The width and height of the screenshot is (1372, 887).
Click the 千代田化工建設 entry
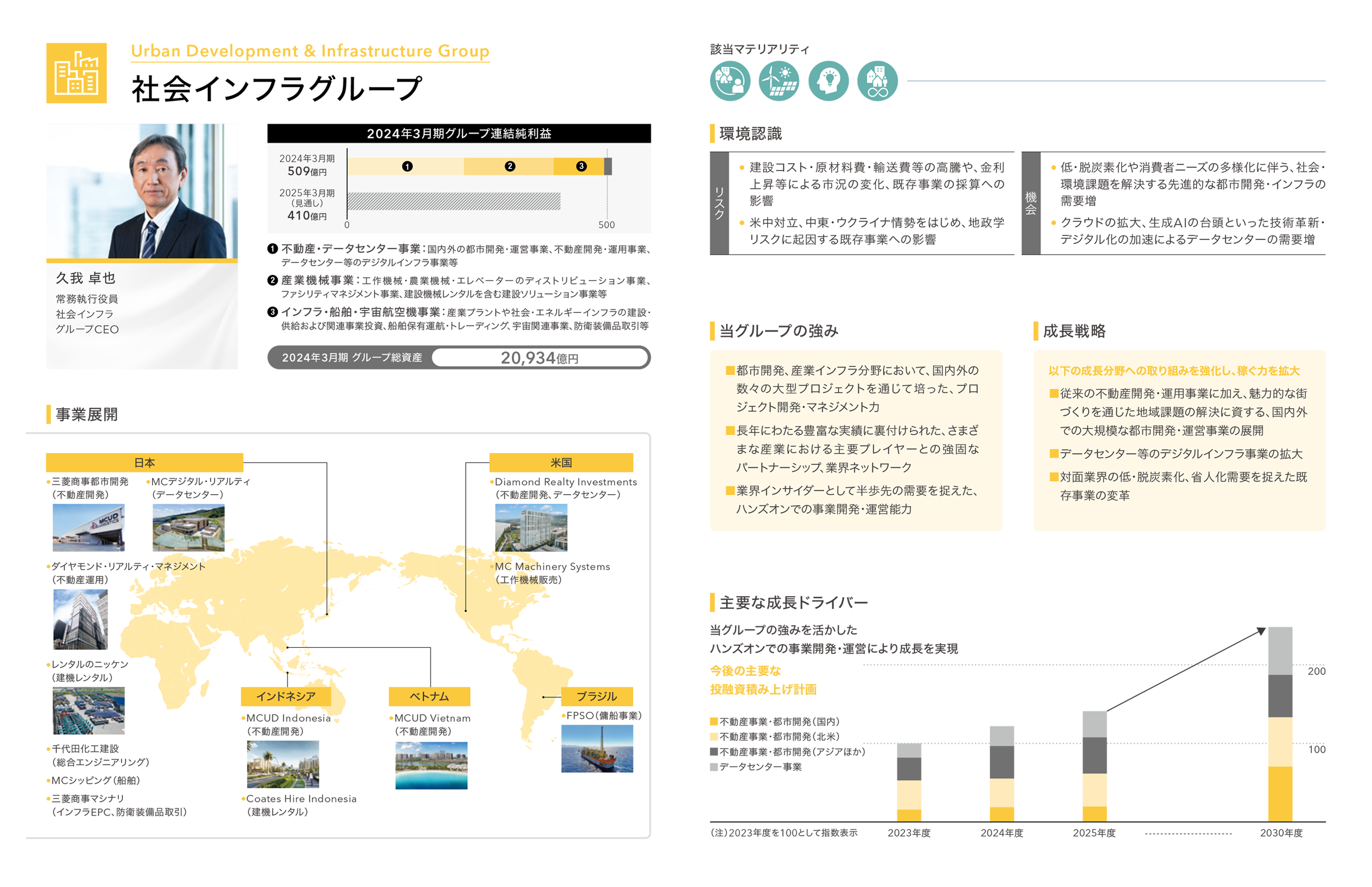click(x=85, y=748)
